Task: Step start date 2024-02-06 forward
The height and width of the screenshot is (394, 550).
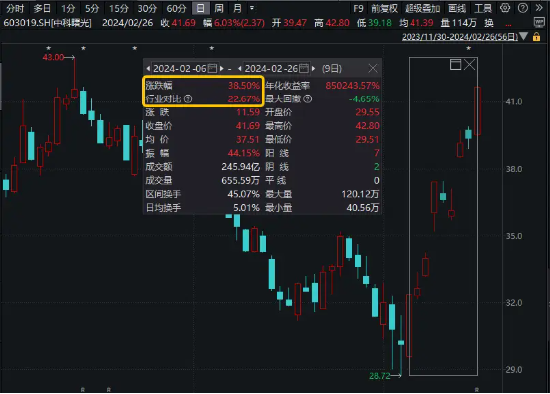Action: [x=221, y=68]
